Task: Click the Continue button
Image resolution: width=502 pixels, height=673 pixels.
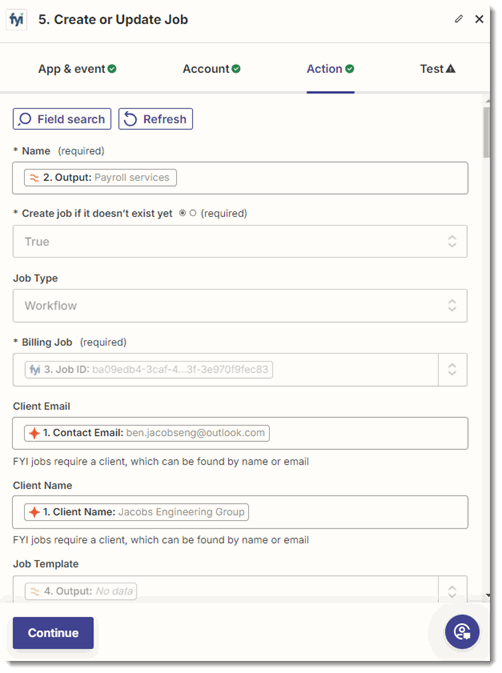Action: tap(53, 633)
